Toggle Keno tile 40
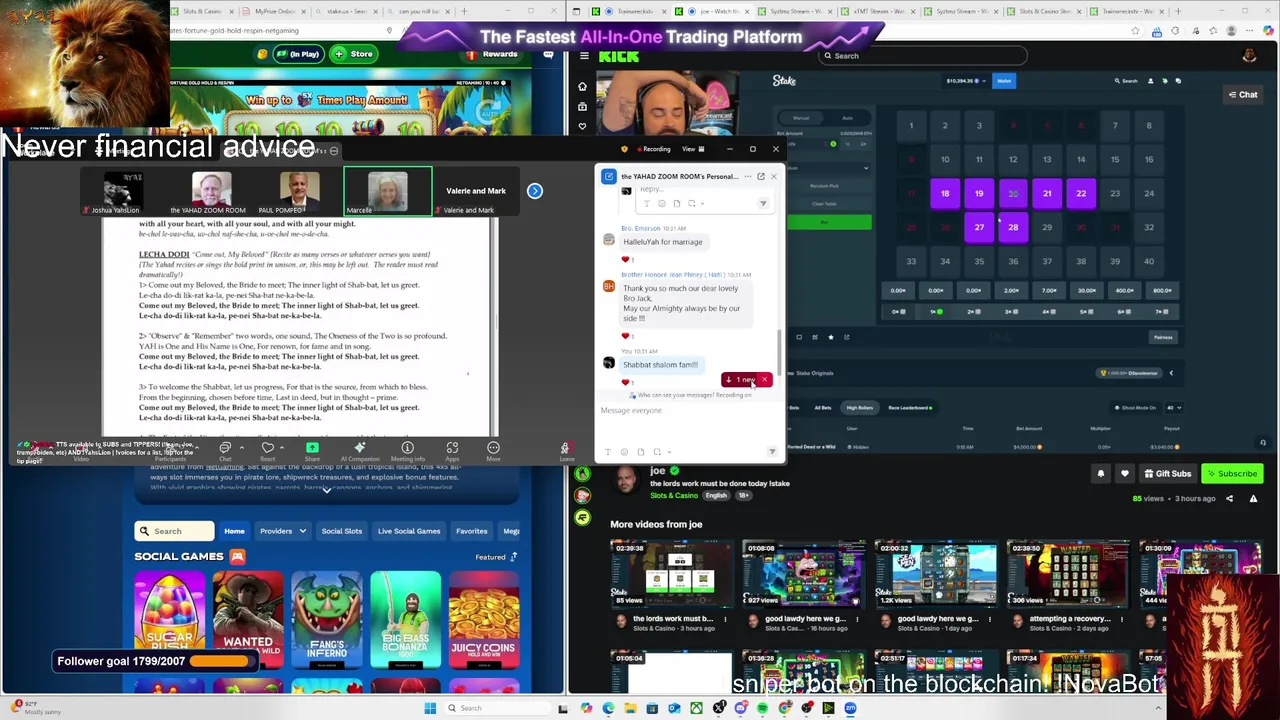 click(x=1149, y=261)
